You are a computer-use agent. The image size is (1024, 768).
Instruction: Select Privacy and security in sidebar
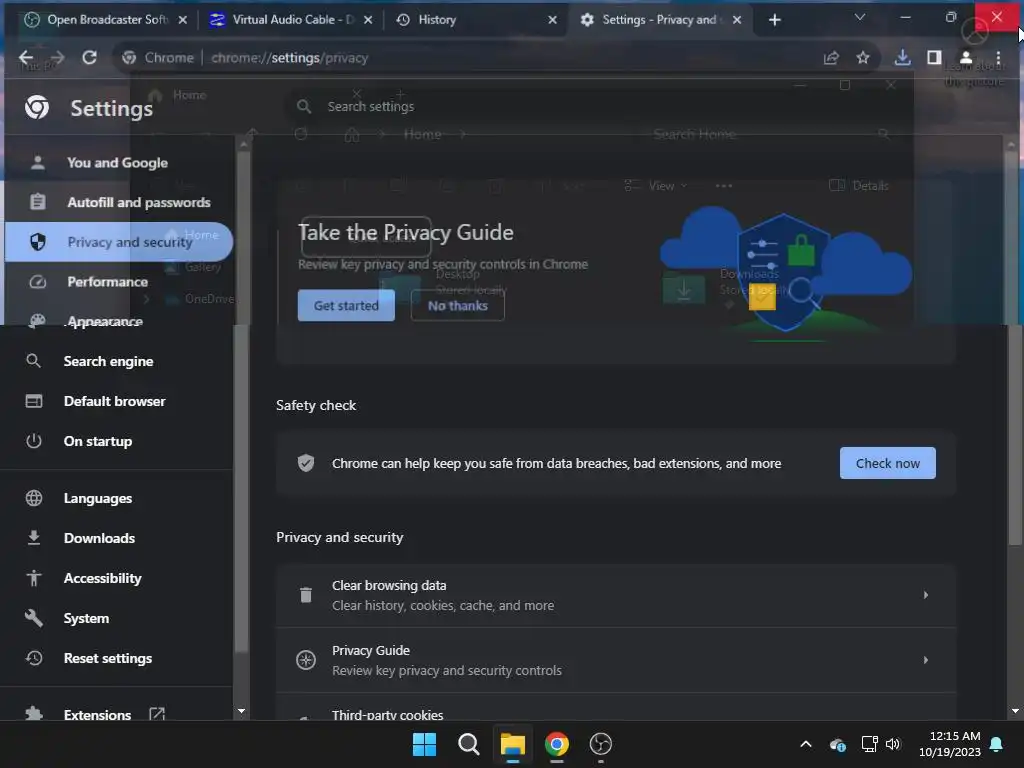(118, 242)
